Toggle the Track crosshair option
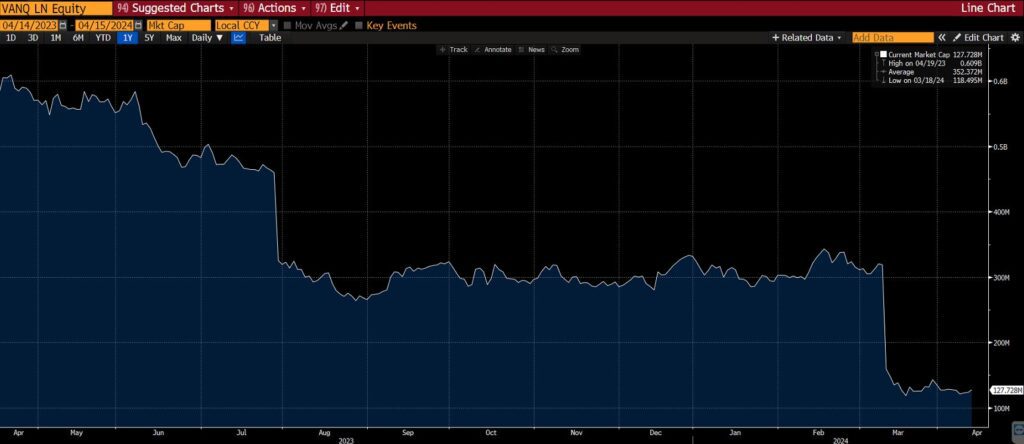 click(x=454, y=49)
